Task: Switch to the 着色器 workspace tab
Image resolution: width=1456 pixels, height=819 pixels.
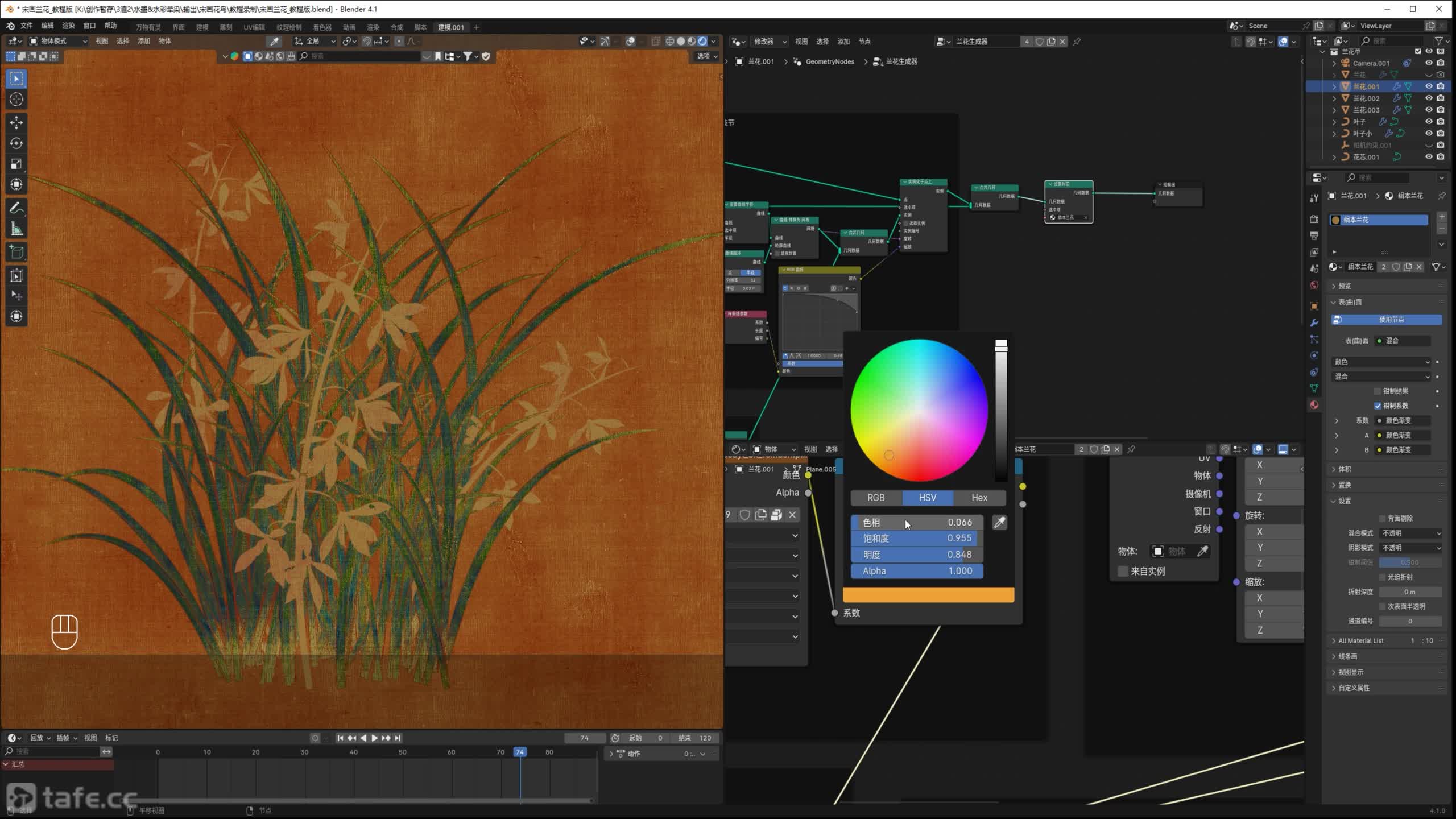Action: pos(322,27)
